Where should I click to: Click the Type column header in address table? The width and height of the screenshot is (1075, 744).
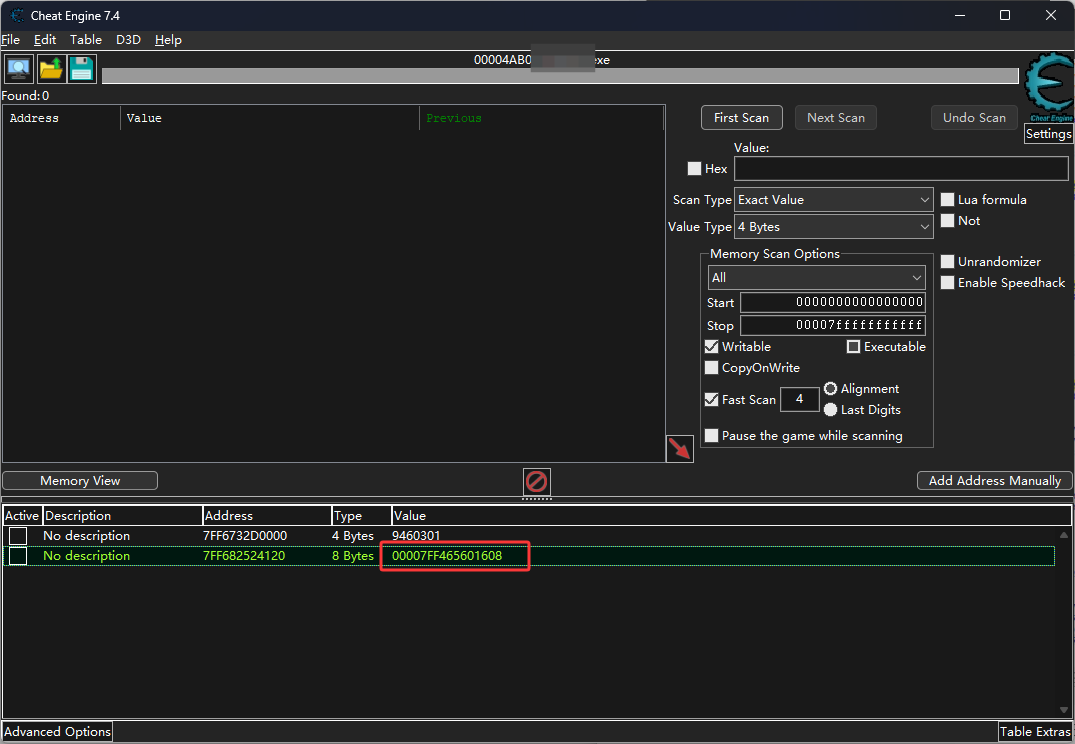pyautogui.click(x=361, y=516)
